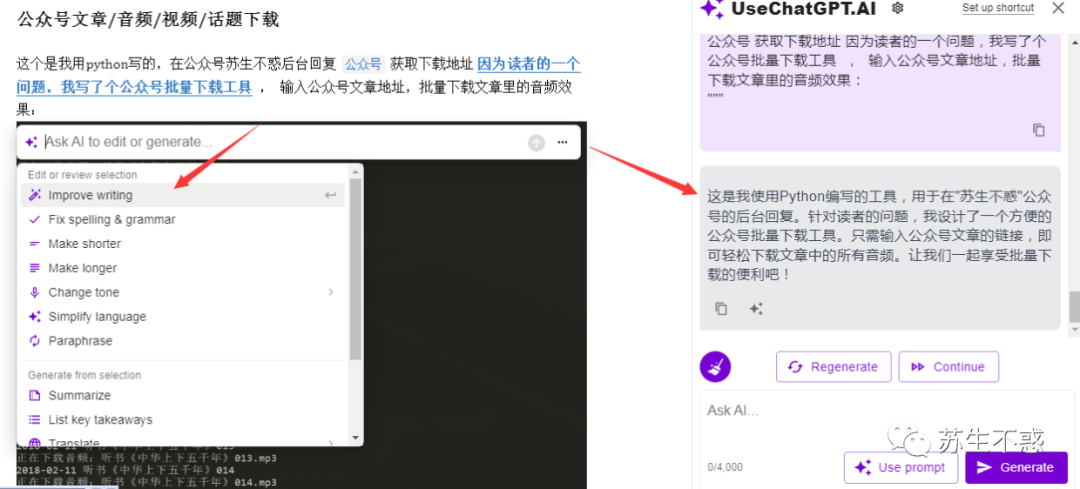Image resolution: width=1080 pixels, height=489 pixels.
Task: Select Simplify language option
Action: [x=183, y=317]
